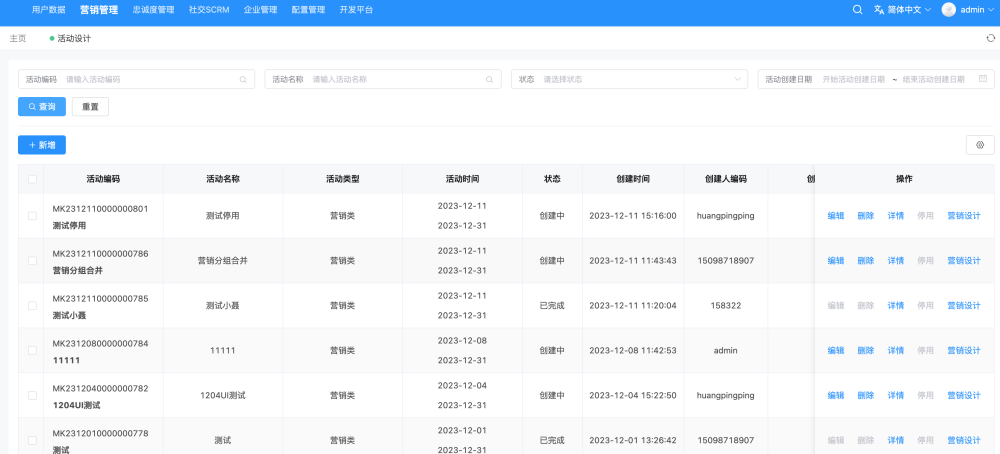Viewport: 1000px width, 454px height.
Task: Open the 忠诚度管理 menu
Action: [x=154, y=10]
